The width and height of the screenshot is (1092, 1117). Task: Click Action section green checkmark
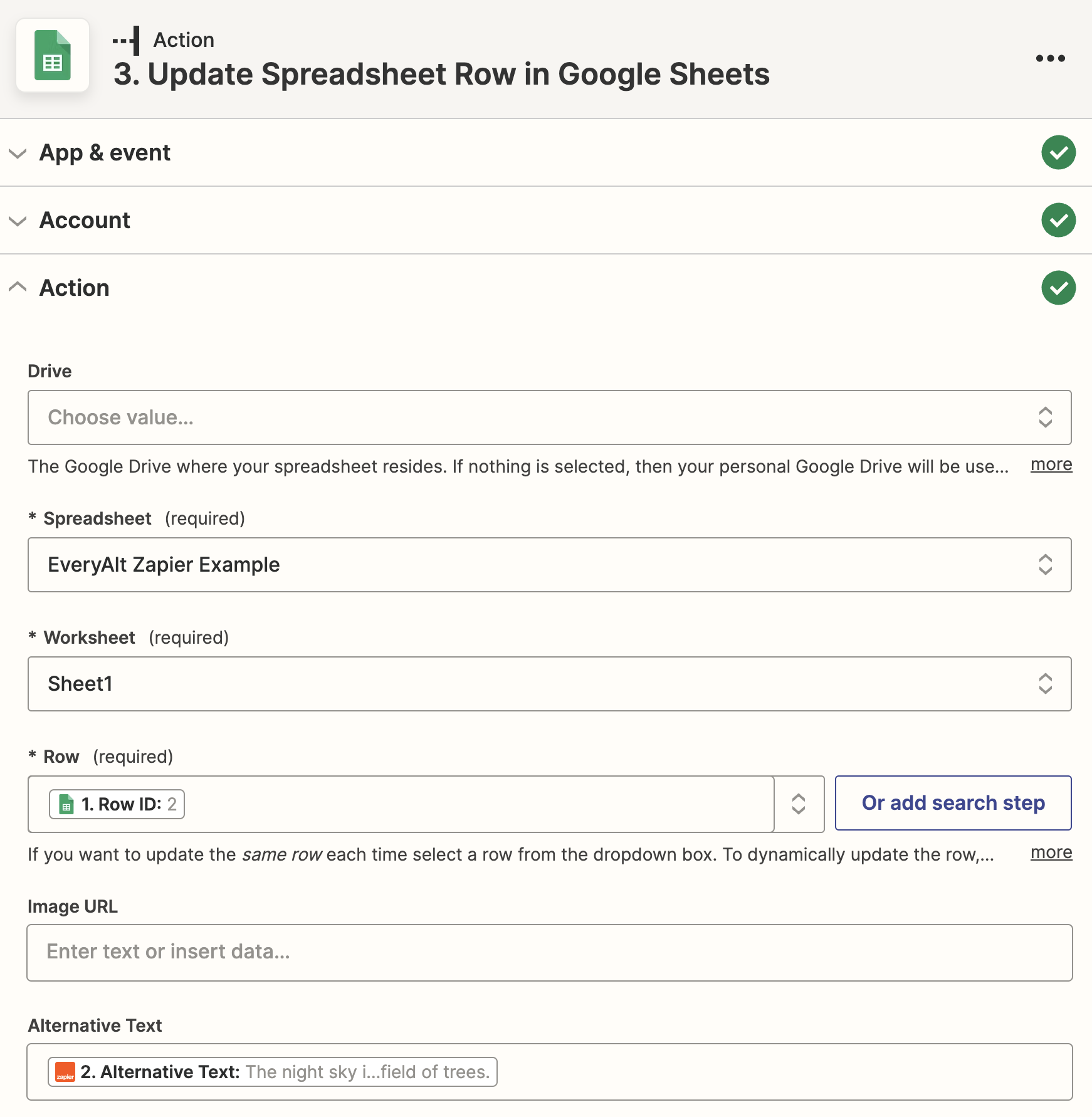[1058, 288]
